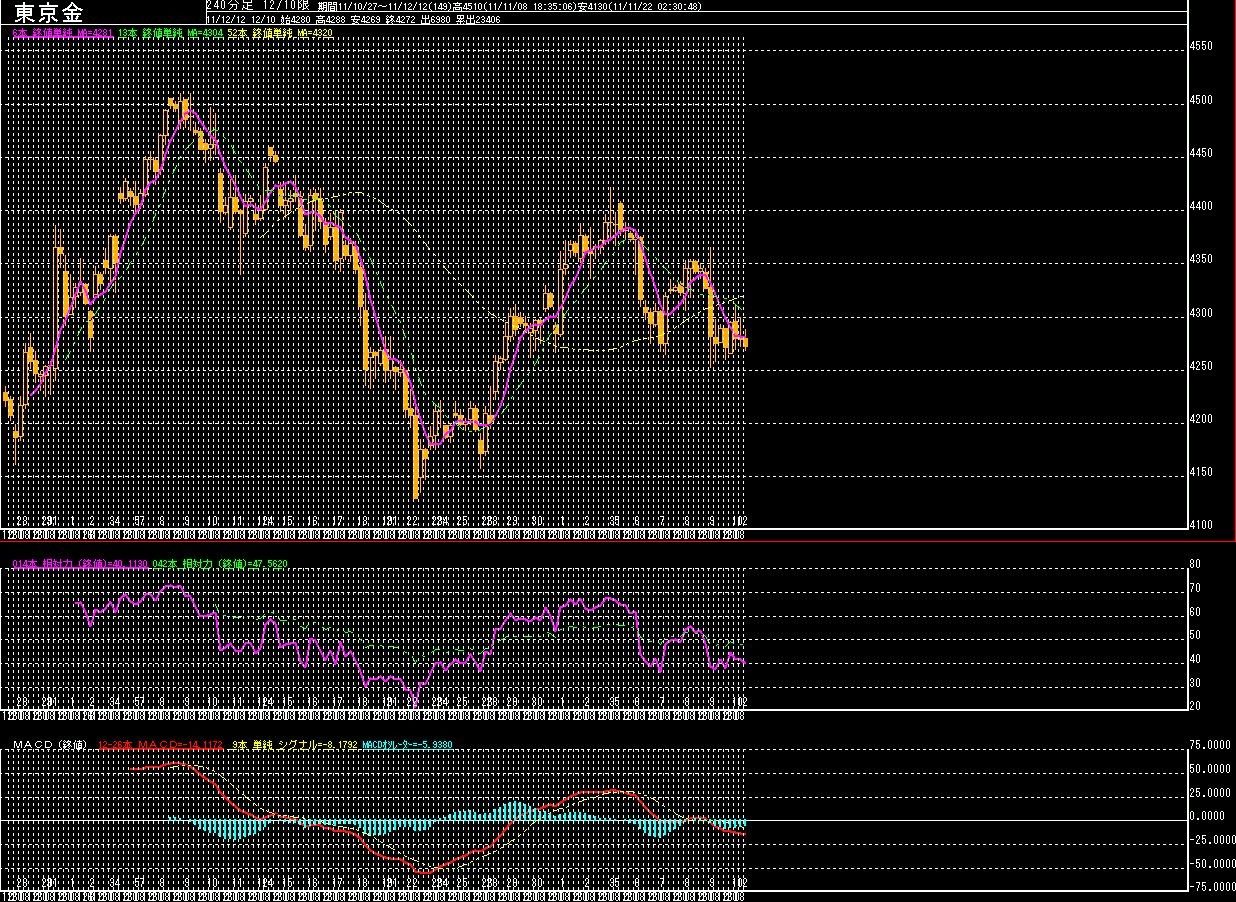Click the RSI axis value 20
Screen dimensions: 1236x902
click(1194, 706)
